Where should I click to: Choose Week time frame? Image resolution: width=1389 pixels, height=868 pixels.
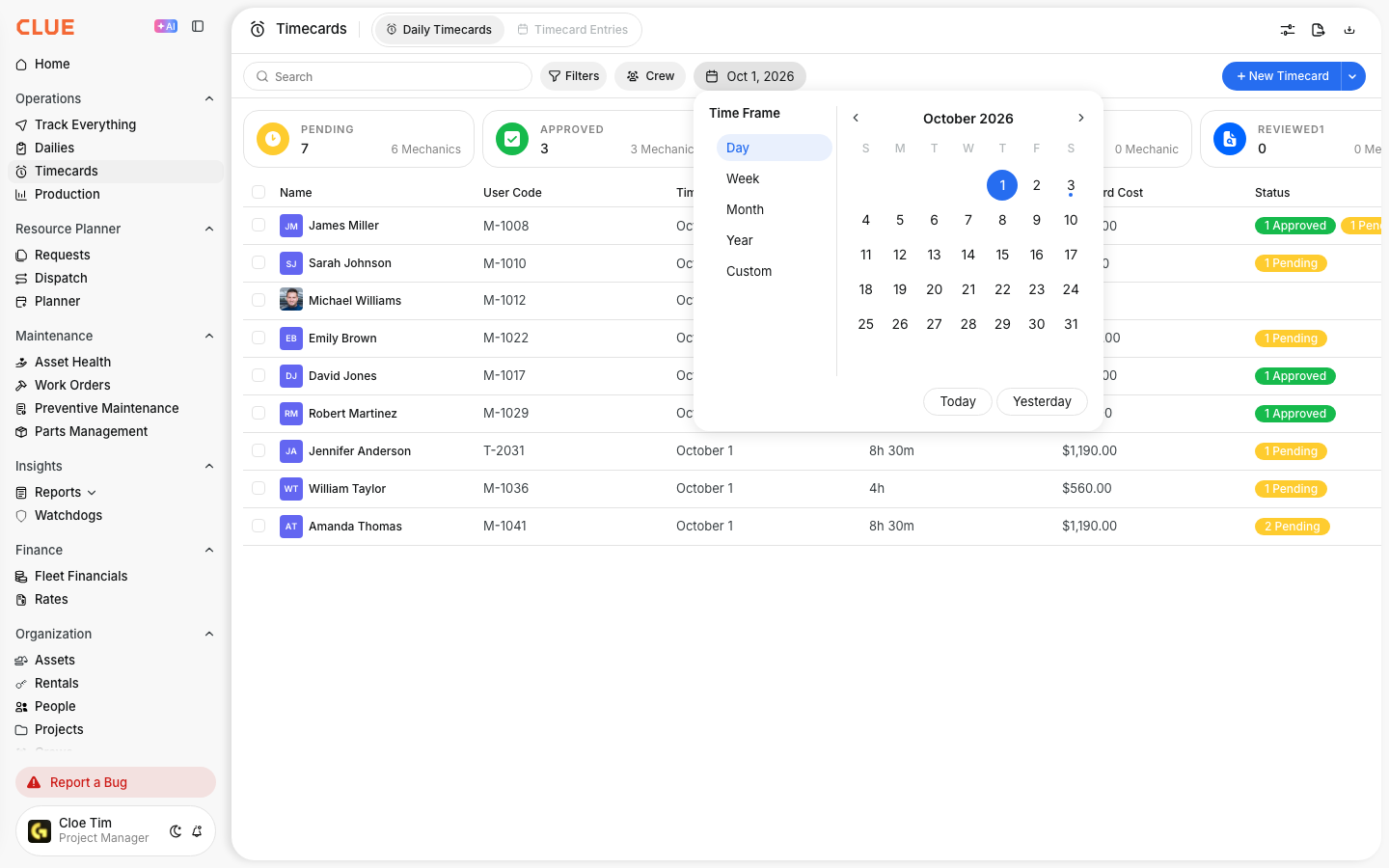pos(774,178)
